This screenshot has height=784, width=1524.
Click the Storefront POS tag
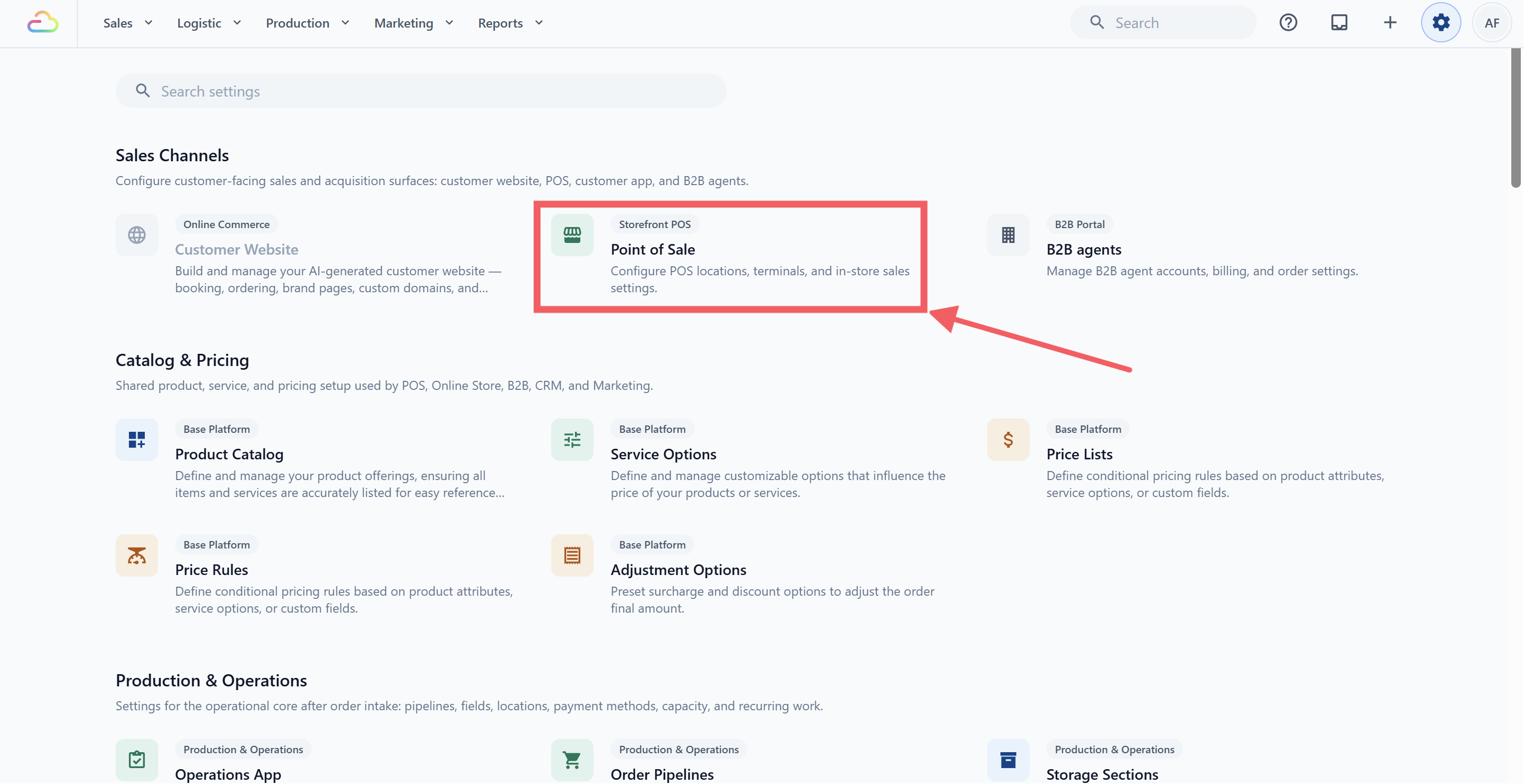point(655,224)
